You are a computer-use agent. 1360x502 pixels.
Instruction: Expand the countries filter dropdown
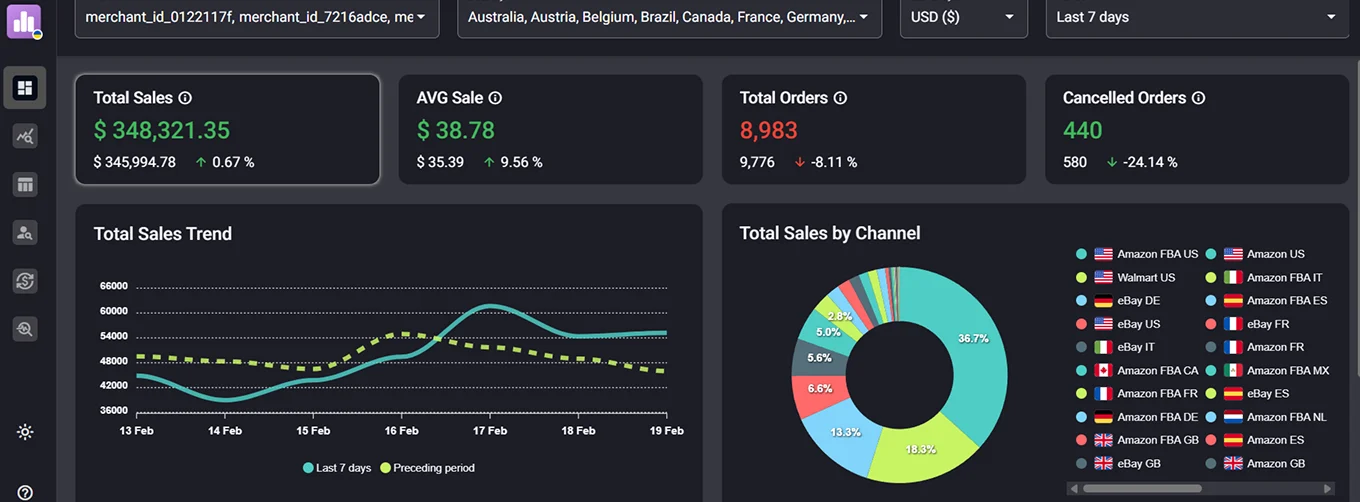[669, 17]
